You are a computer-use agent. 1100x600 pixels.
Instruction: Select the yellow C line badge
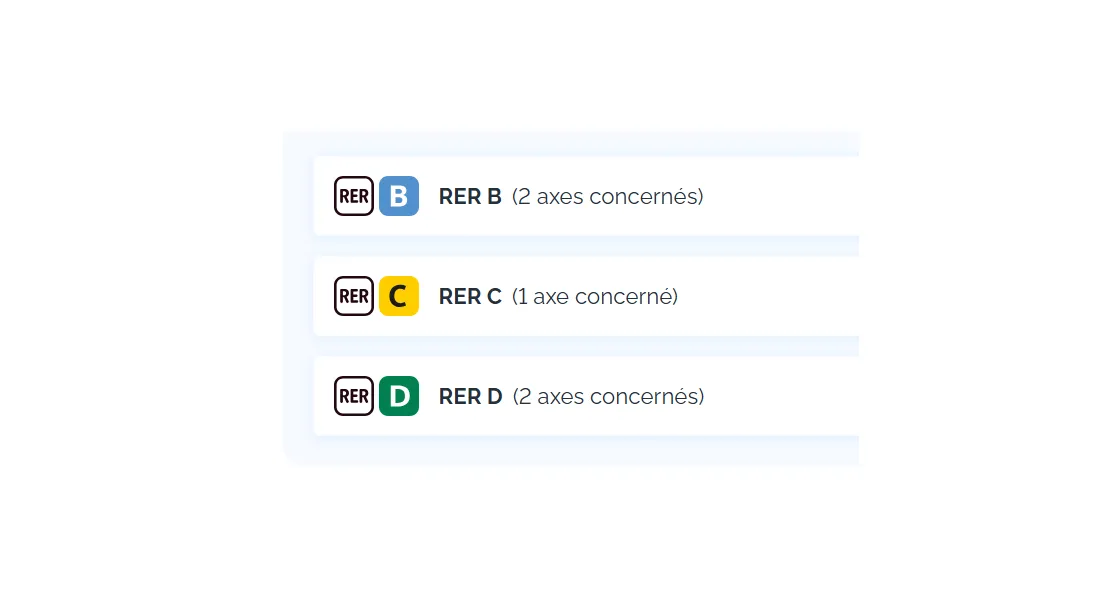[x=399, y=296]
